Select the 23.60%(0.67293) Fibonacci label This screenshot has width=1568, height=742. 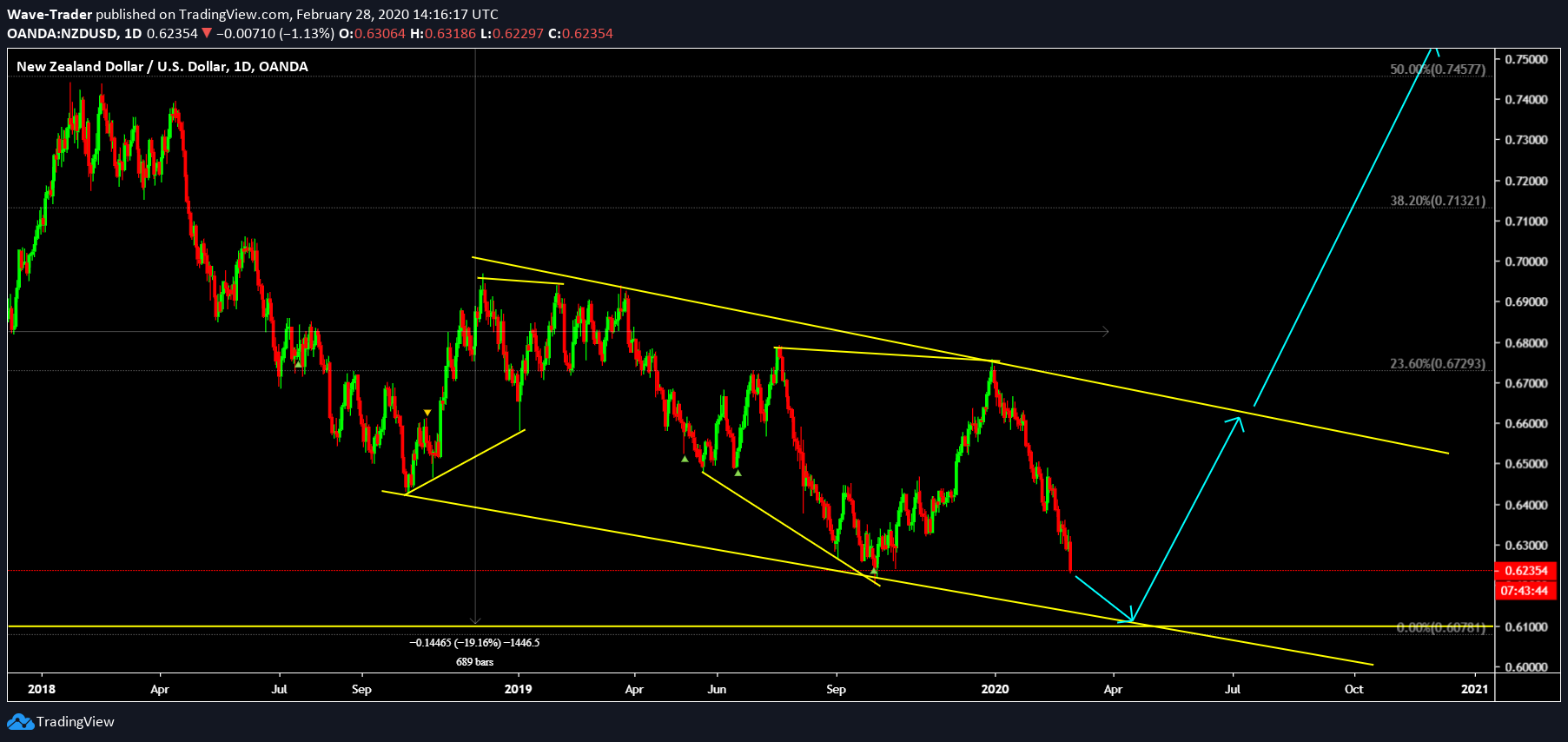1438,363
